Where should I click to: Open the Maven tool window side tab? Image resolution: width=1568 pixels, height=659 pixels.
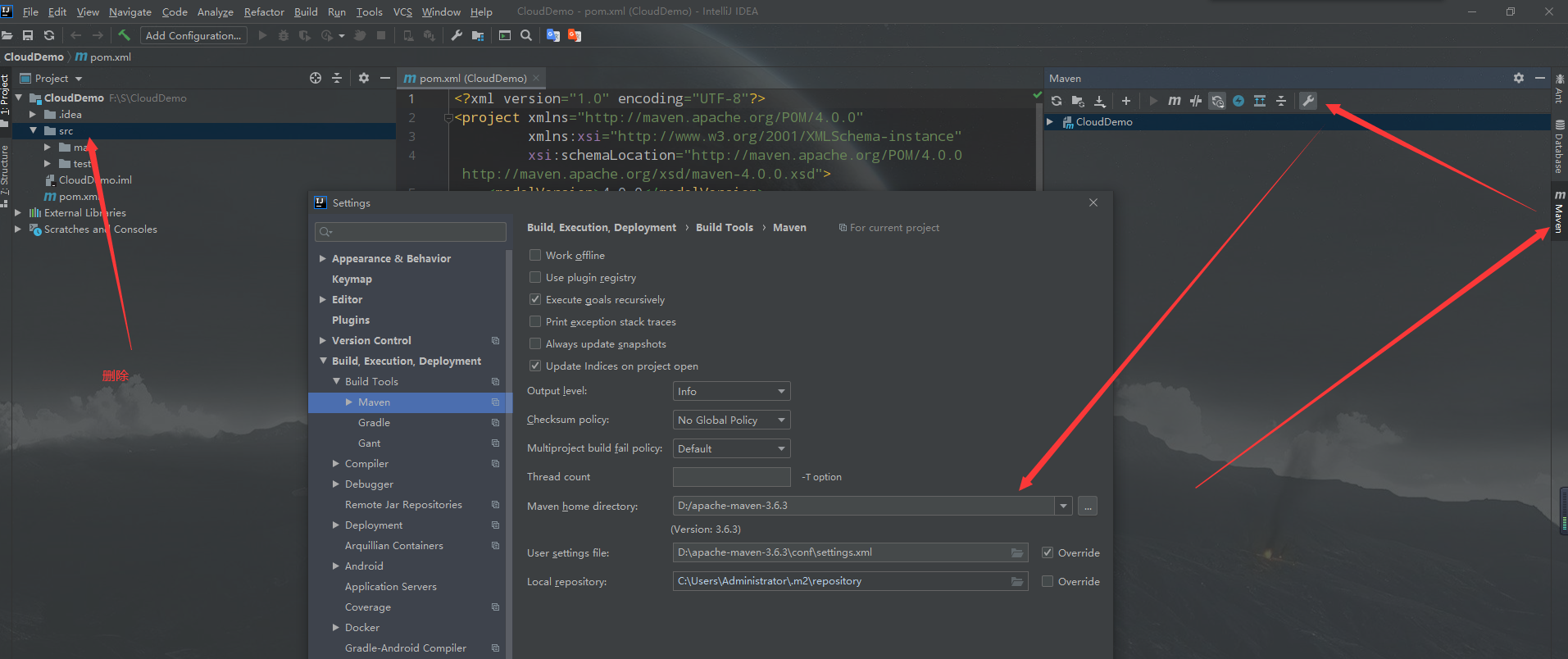pos(1559,212)
